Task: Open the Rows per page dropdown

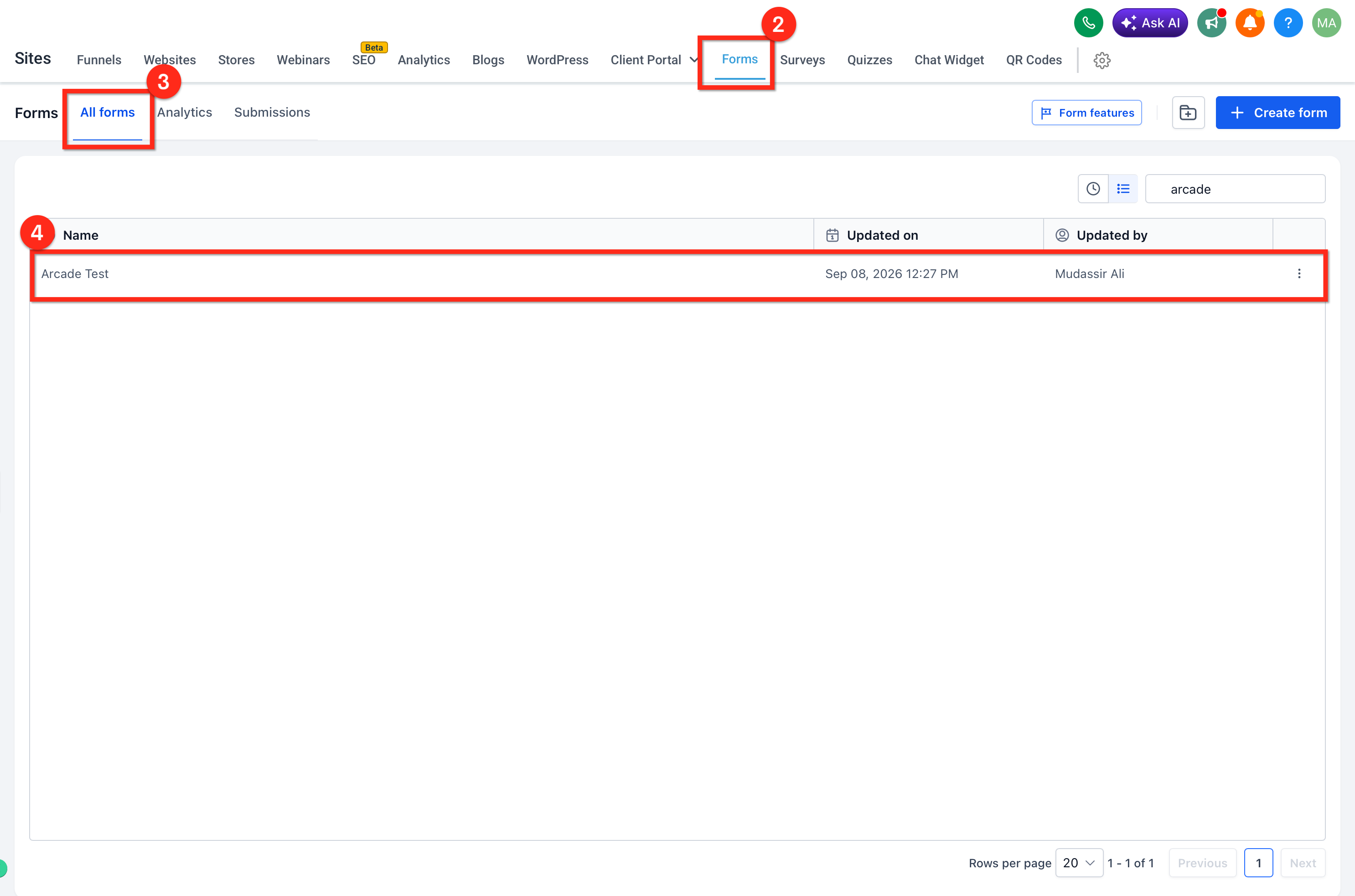Action: pos(1079,862)
